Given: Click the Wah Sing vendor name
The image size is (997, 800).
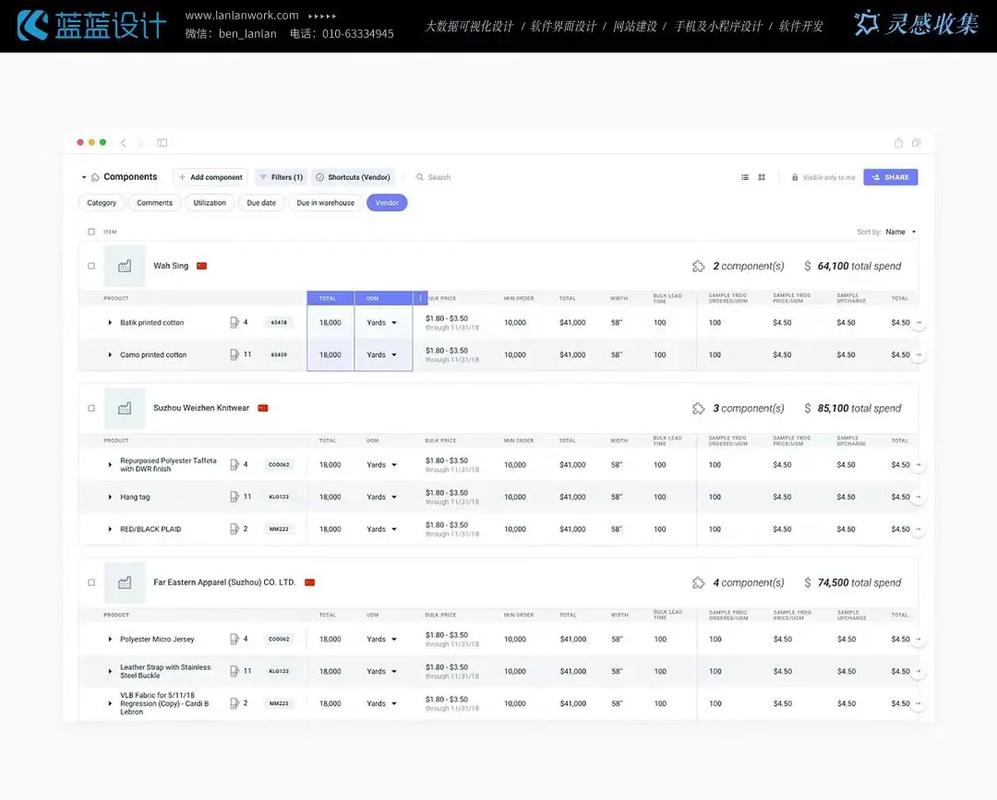Looking at the screenshot, I should [x=170, y=266].
